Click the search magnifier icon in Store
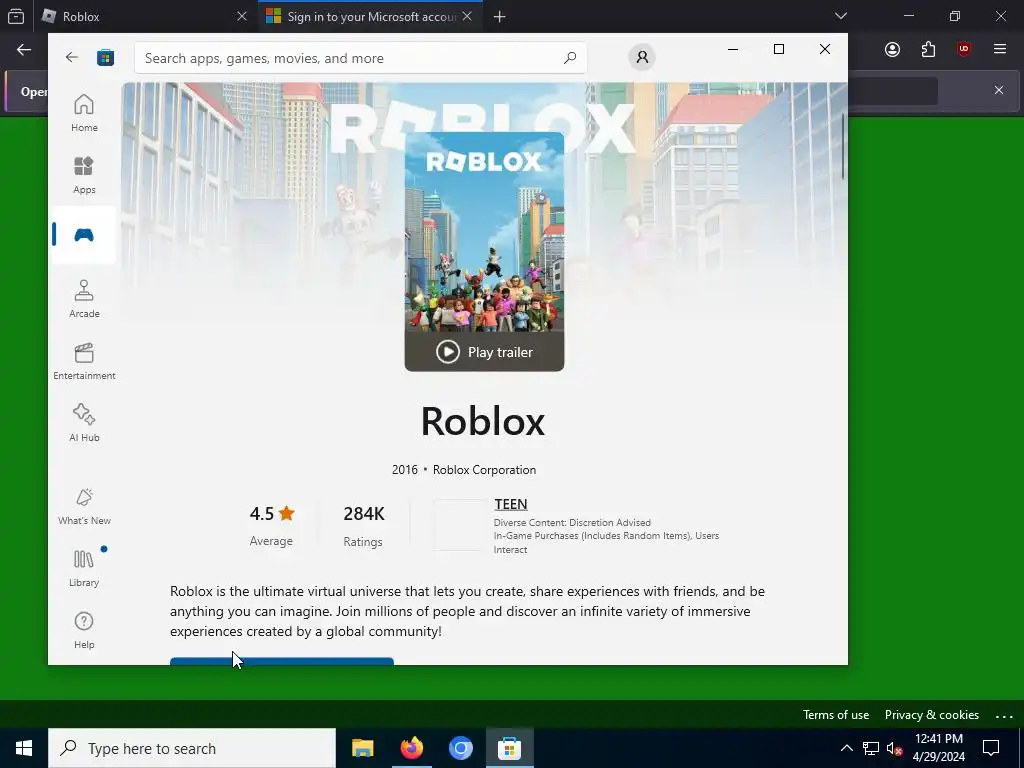Viewport: 1024px width, 768px height. click(569, 57)
